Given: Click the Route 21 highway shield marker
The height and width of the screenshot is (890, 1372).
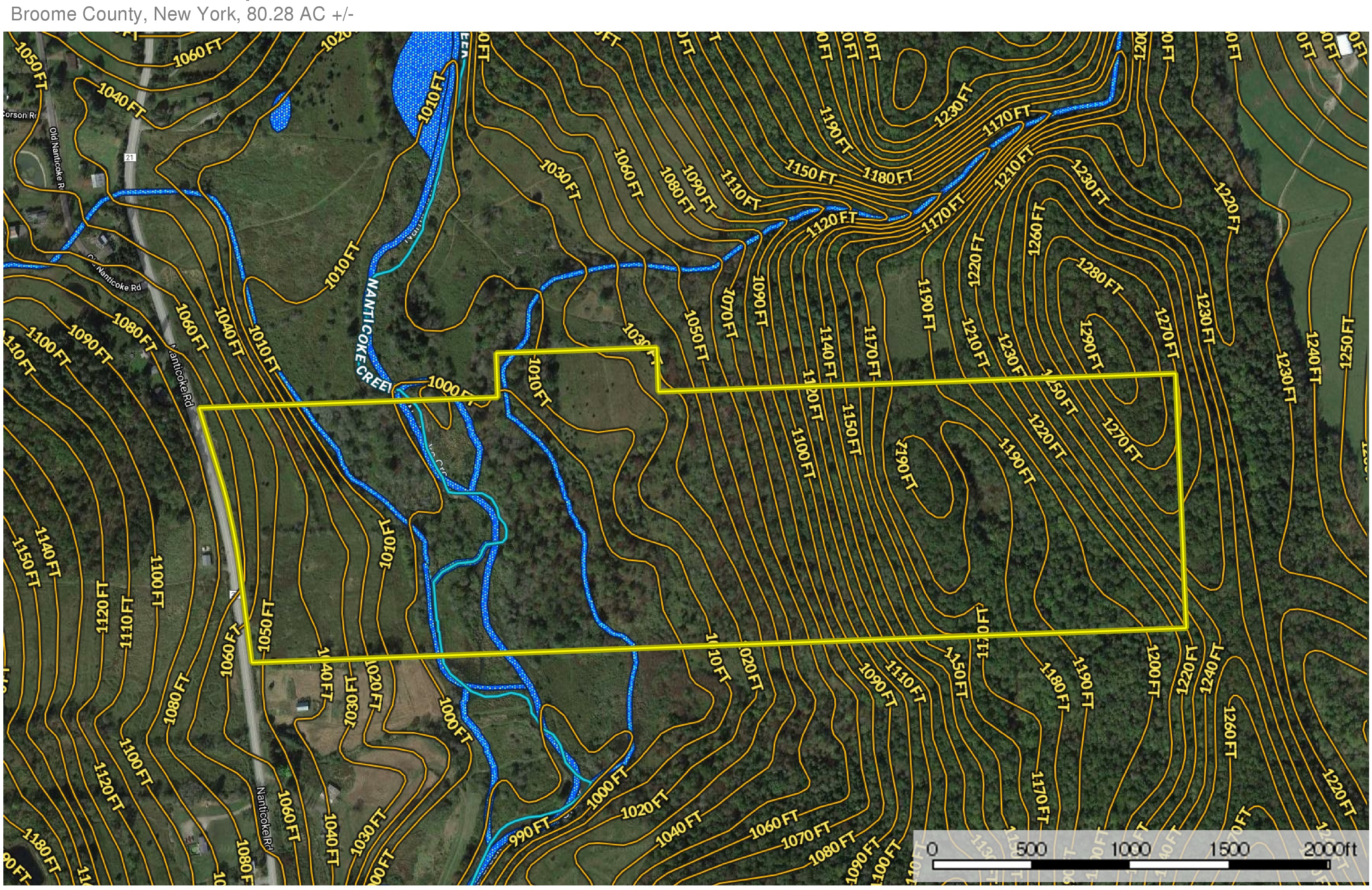Looking at the screenshot, I should pyautogui.click(x=130, y=157).
